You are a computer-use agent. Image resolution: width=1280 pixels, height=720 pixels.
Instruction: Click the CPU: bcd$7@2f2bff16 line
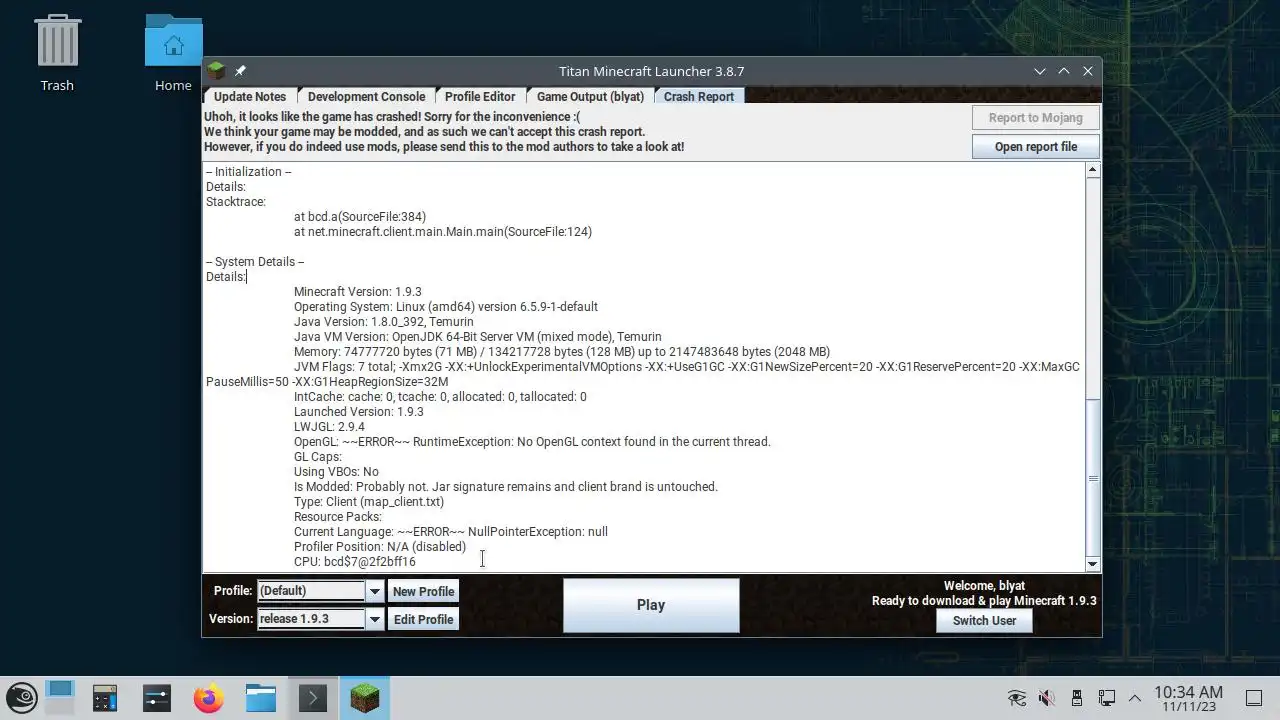point(355,562)
